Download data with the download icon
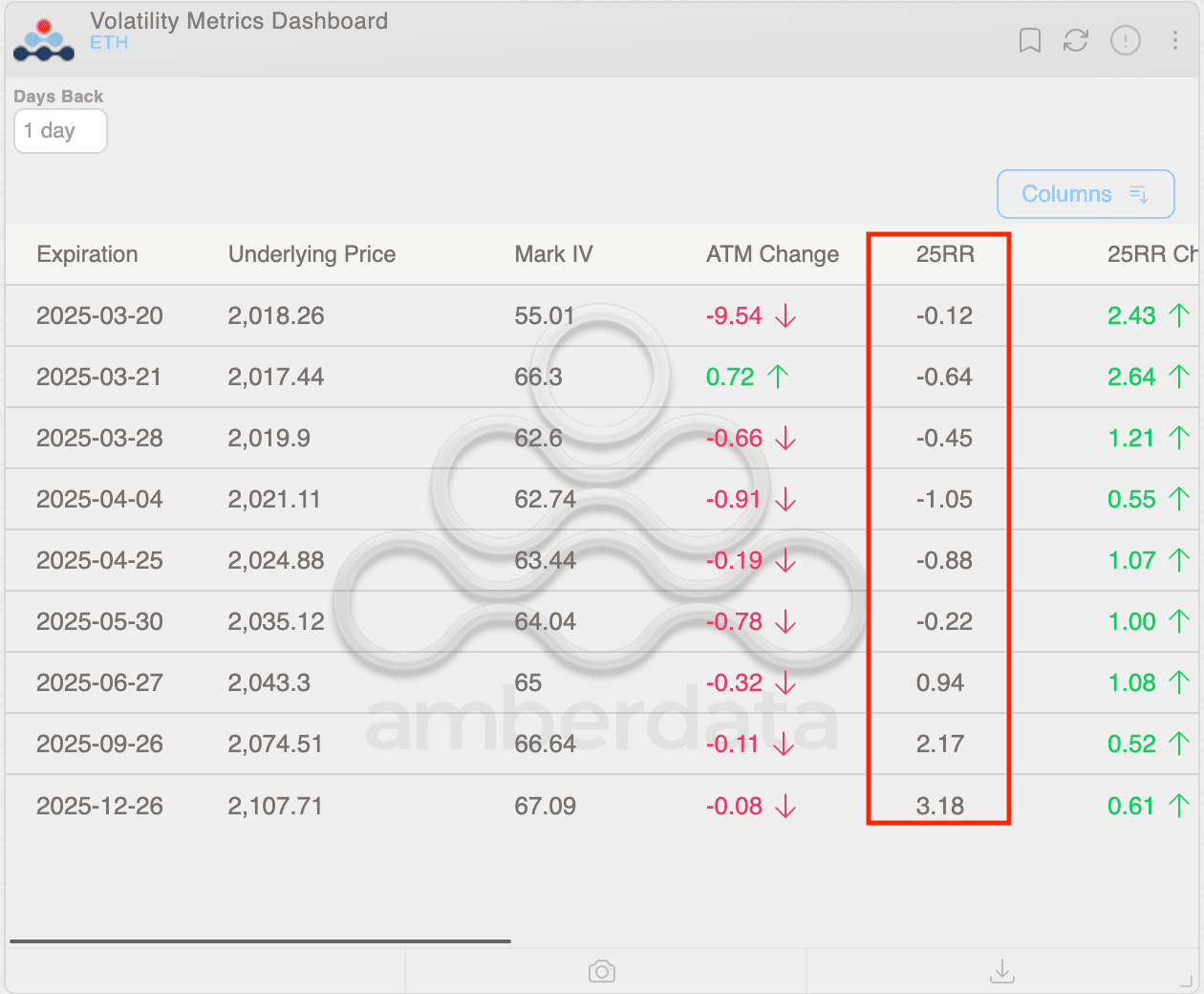1204x994 pixels. pos(1002,971)
